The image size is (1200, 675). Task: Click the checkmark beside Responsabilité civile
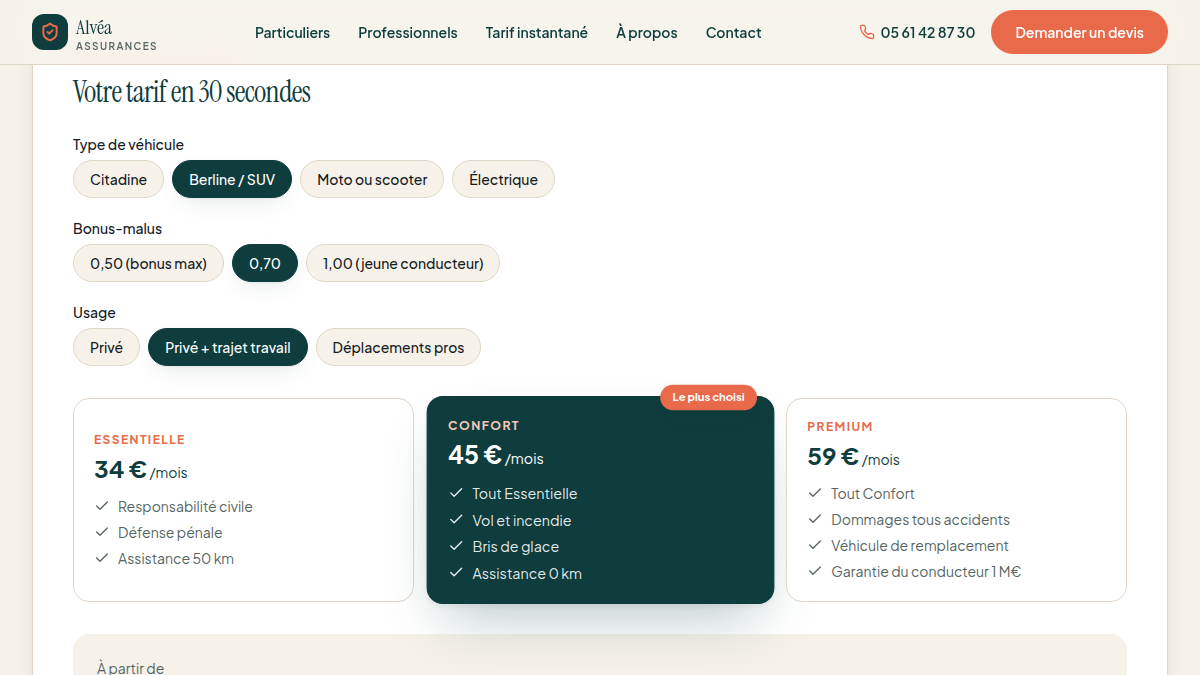point(101,506)
